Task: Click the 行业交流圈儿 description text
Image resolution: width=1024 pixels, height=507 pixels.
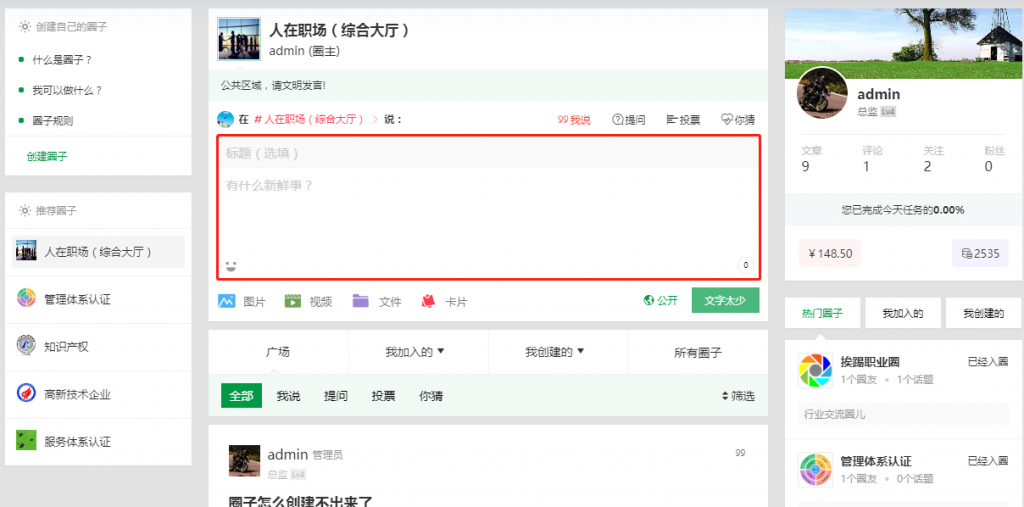Action: coord(835,414)
